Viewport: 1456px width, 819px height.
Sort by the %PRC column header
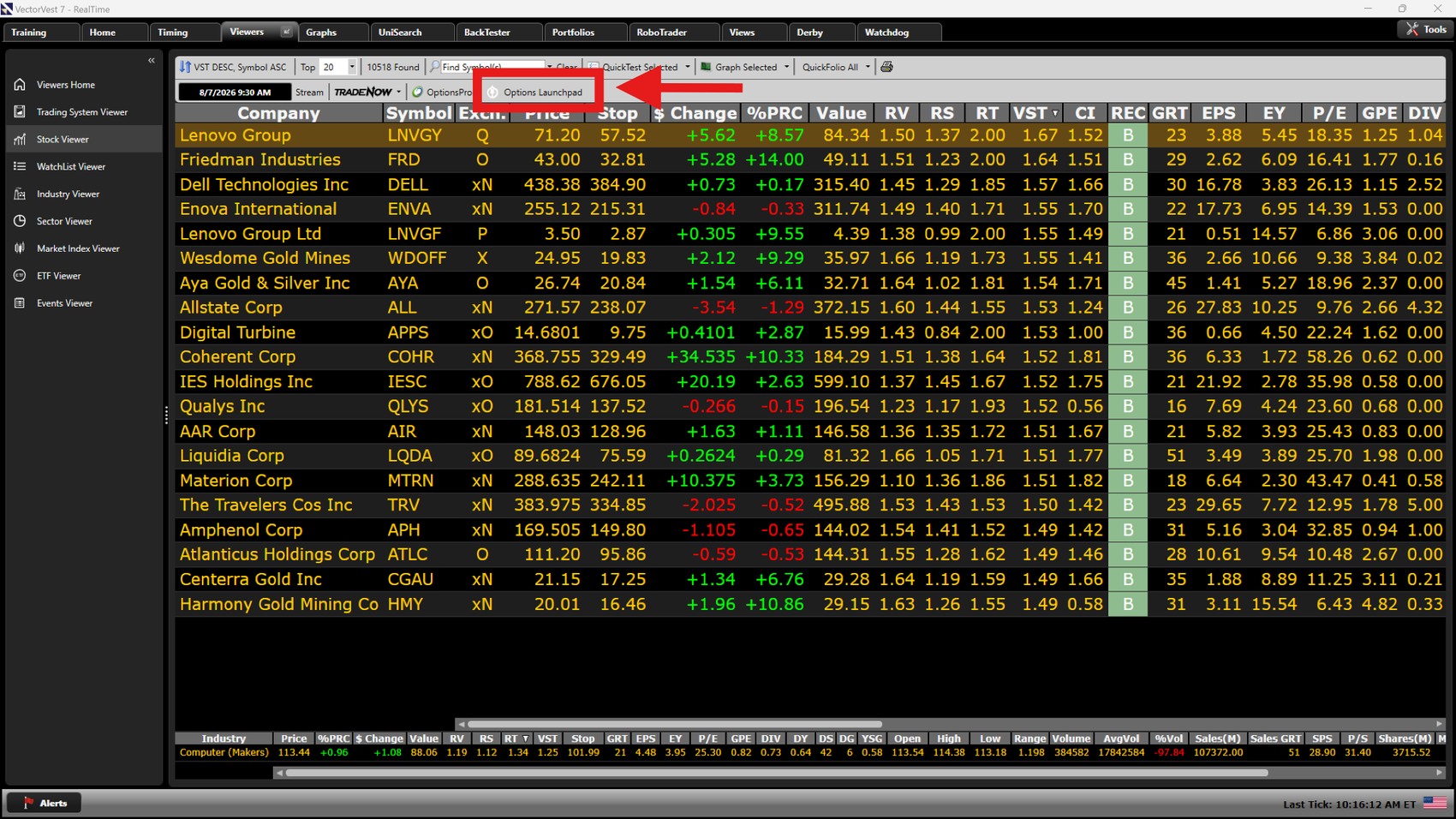pos(774,113)
